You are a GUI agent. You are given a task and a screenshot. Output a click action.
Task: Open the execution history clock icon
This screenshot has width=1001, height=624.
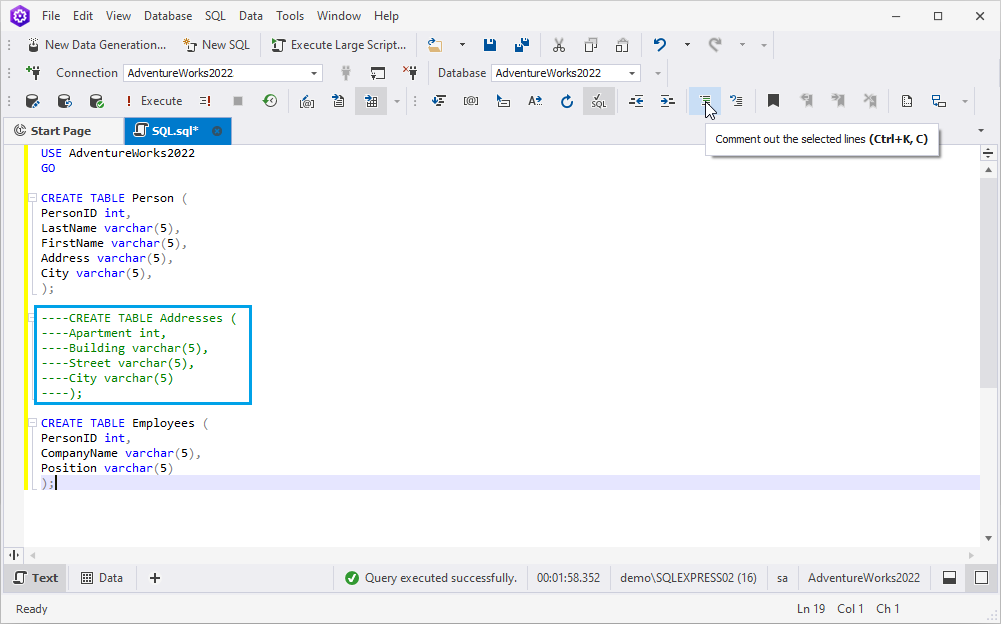[x=270, y=101]
